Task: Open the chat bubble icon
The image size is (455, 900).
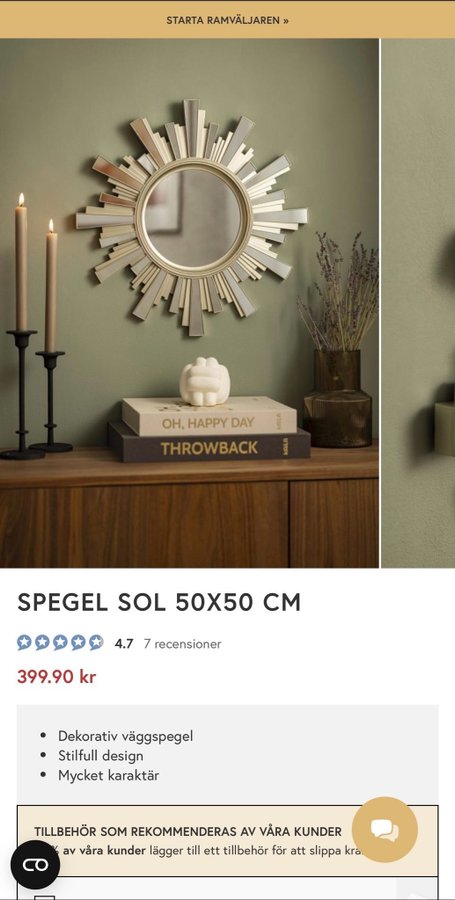Action: [x=384, y=829]
